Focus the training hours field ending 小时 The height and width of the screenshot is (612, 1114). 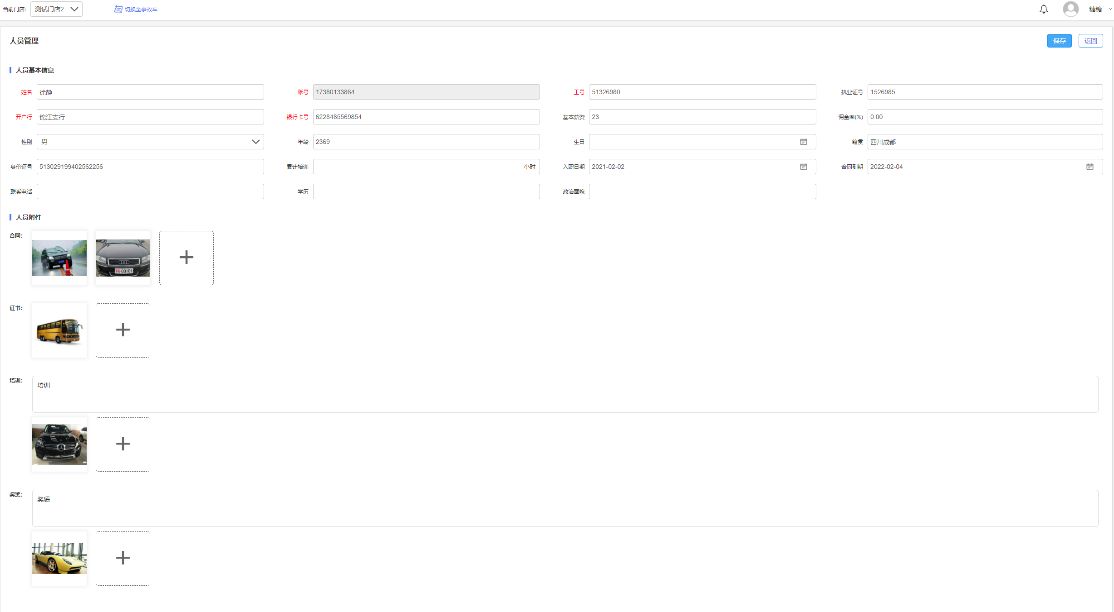(x=426, y=166)
